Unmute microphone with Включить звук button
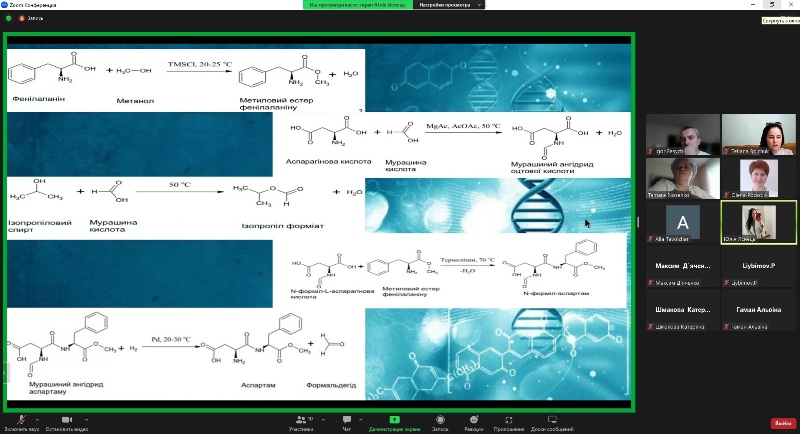 [21, 423]
